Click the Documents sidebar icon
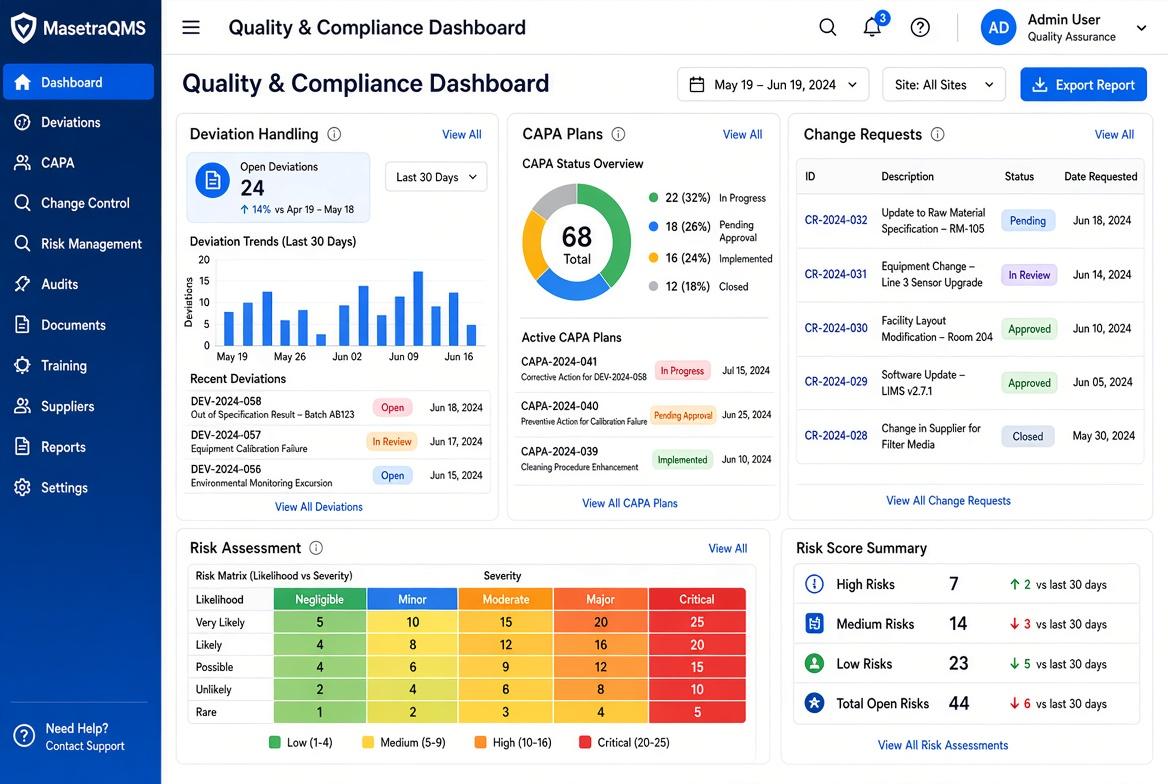The image size is (1168, 784). tap(22, 325)
